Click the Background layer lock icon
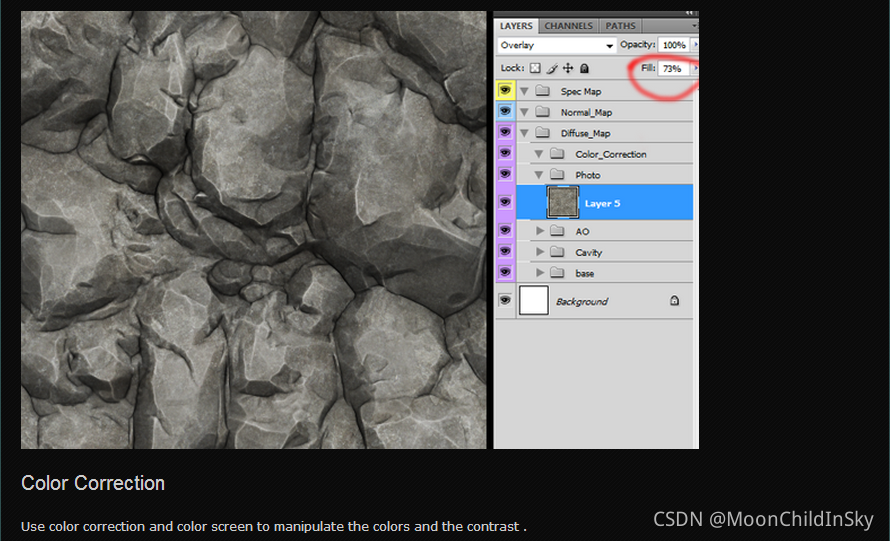 click(x=674, y=300)
